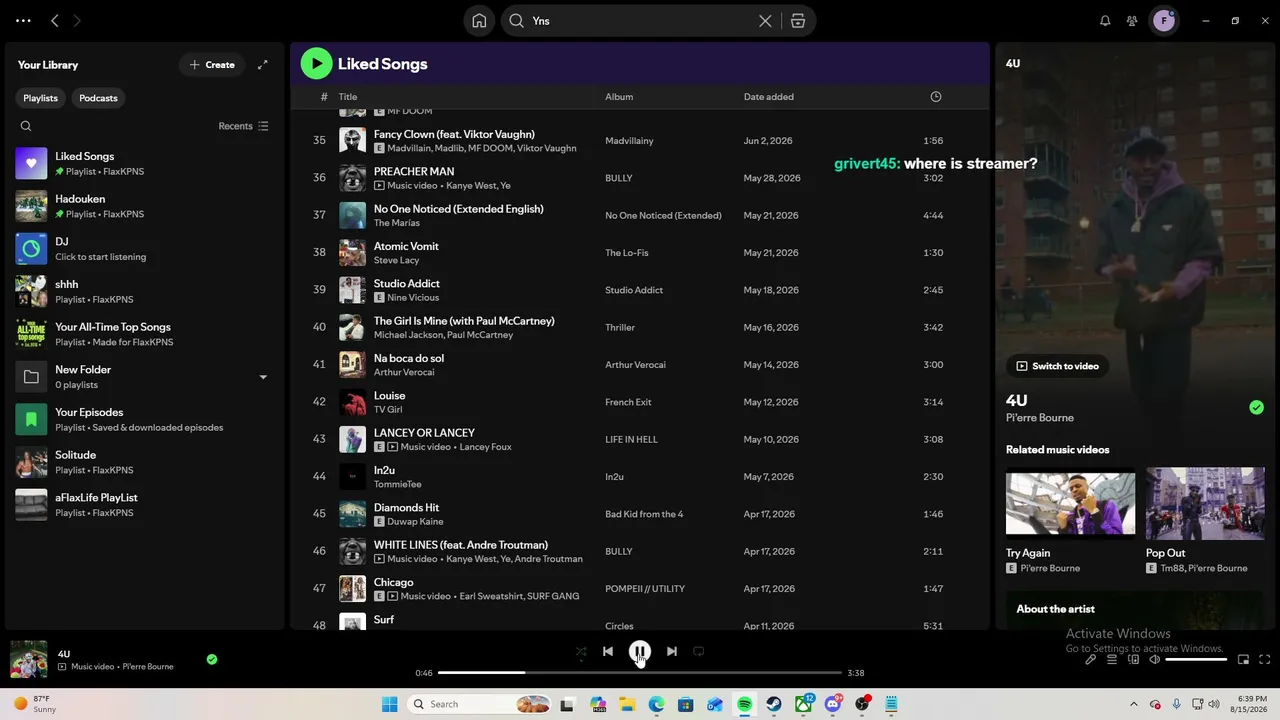Play the Liked Songs playlist

(316, 64)
